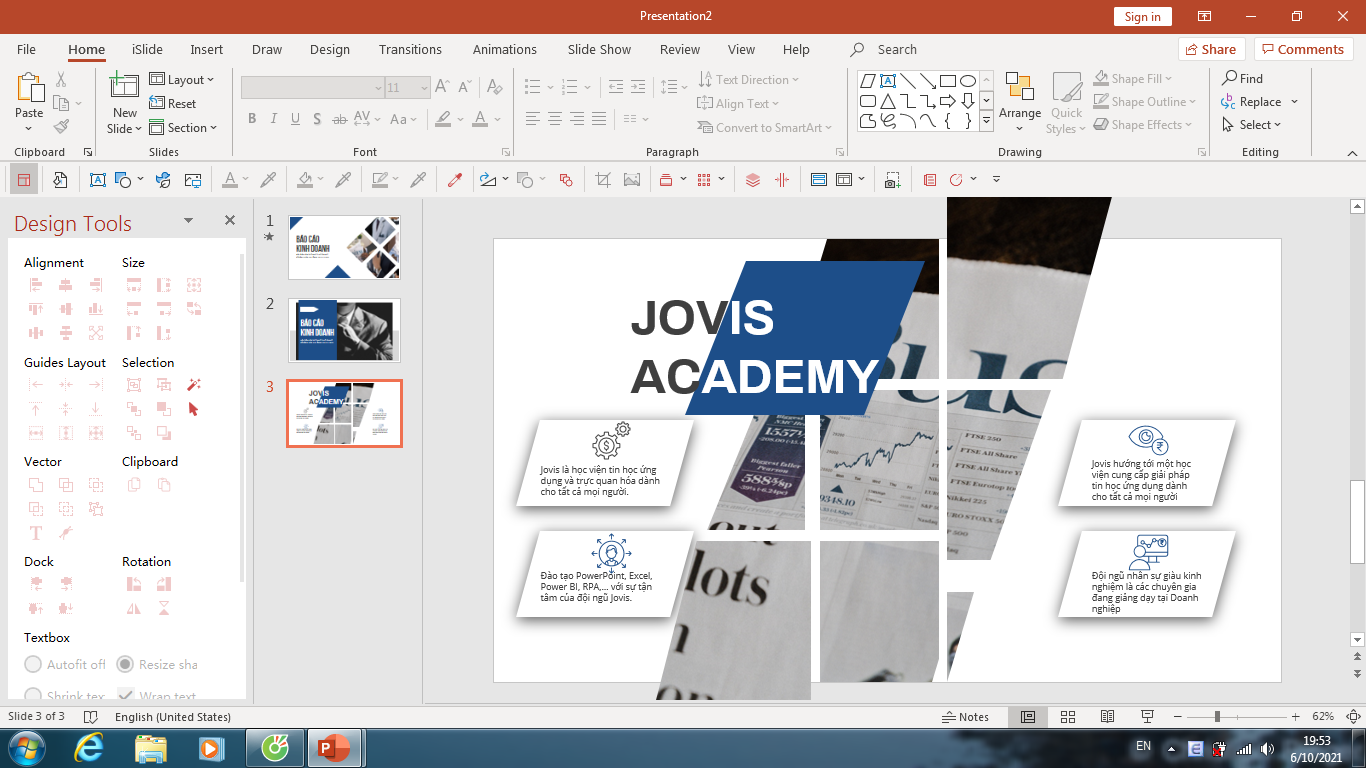1366x768 pixels.
Task: Click the layers icon in quick toolbar
Action: click(x=753, y=180)
